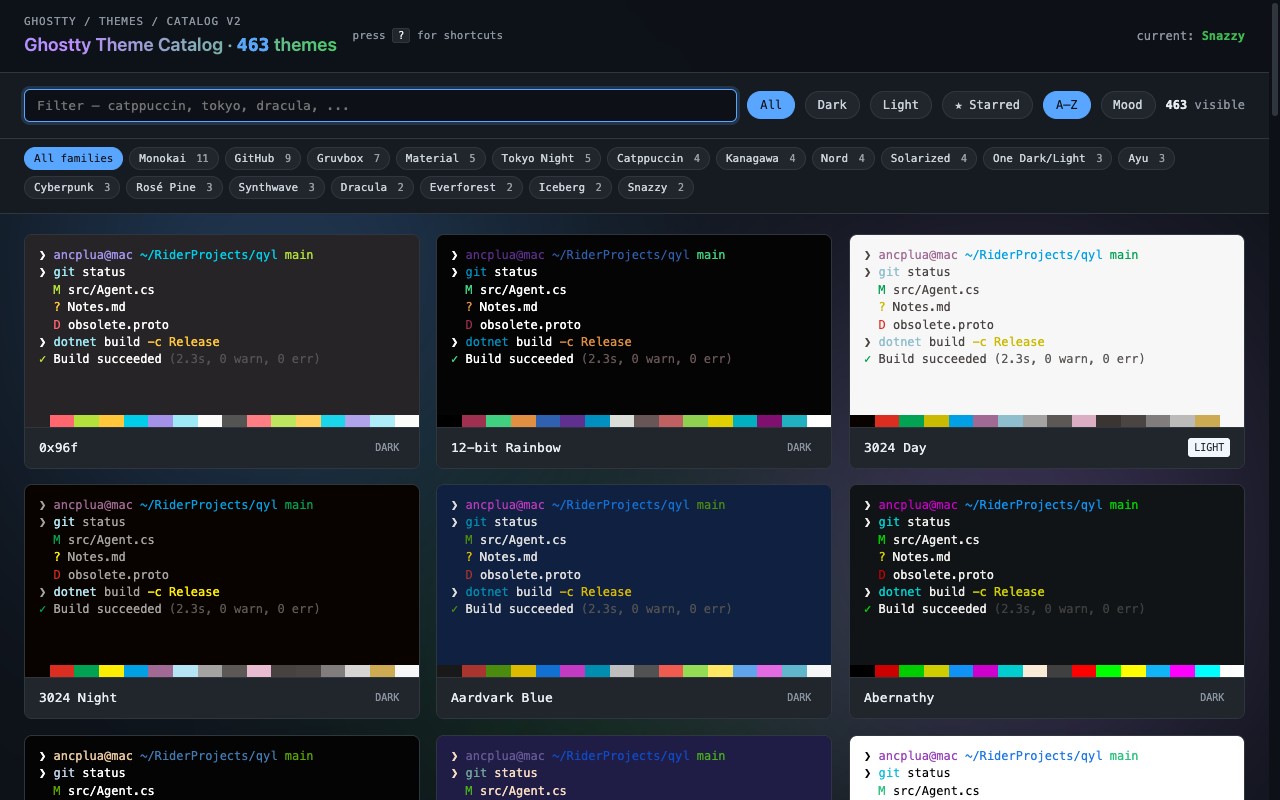This screenshot has width=1280, height=800.
Task: Toggle the Light themes filter
Action: click(x=900, y=105)
